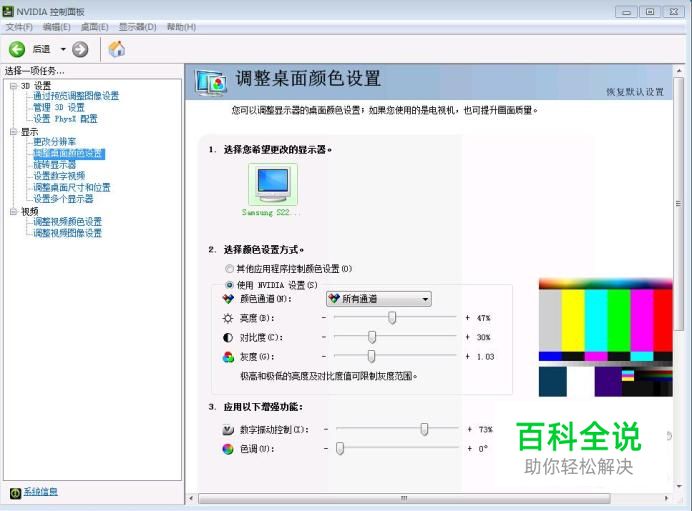Click the horizontal scrollbar right arrow

(666, 499)
